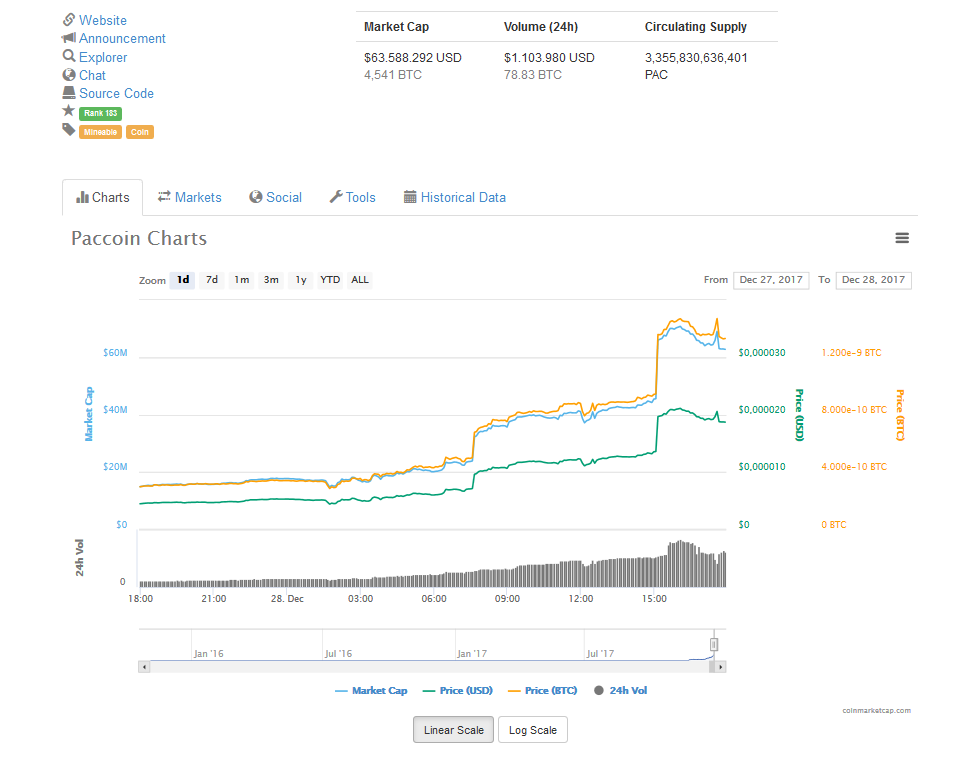
Task: Click the Coin tag
Action: click(140, 132)
